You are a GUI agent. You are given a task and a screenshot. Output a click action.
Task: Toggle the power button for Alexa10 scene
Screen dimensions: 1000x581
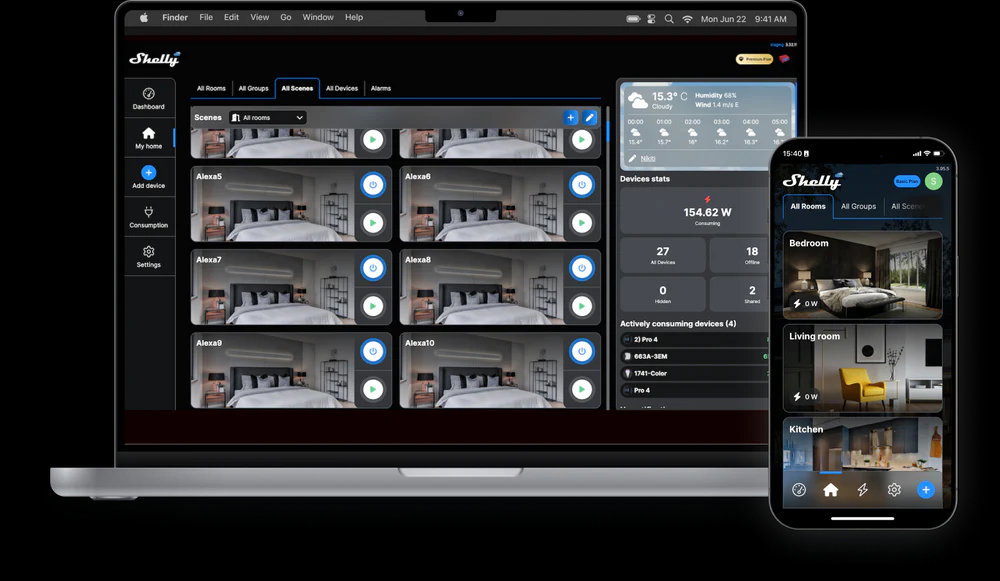click(x=582, y=351)
